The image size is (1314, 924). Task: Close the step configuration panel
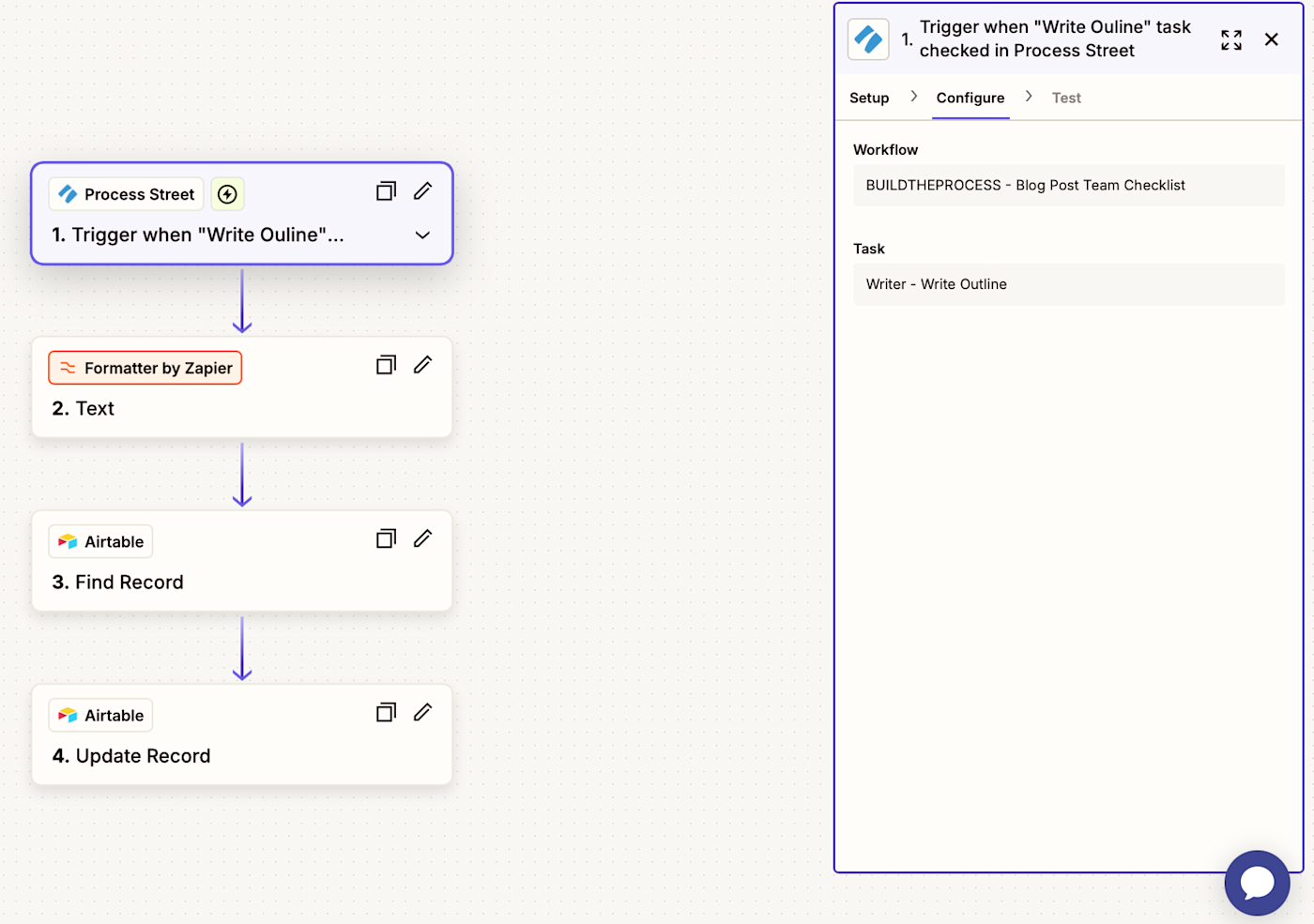[x=1272, y=39]
